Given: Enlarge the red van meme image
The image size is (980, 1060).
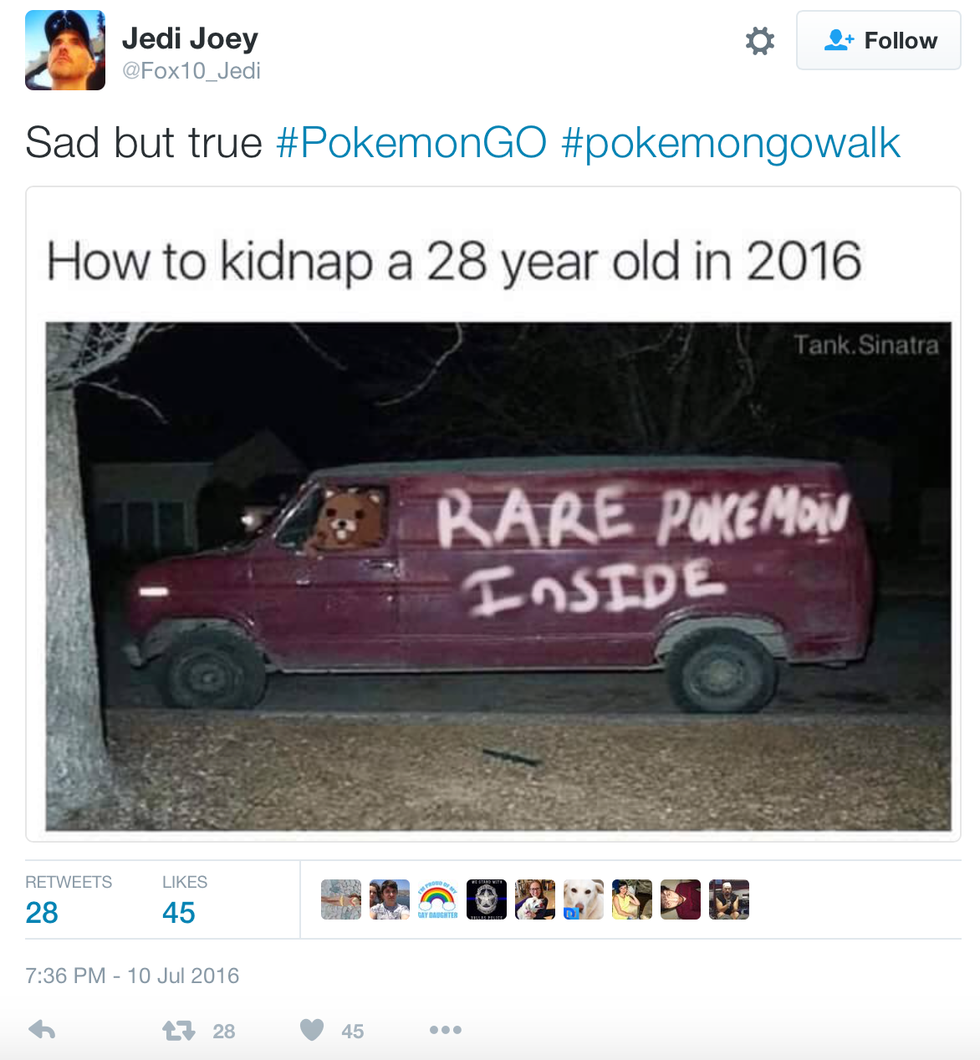Looking at the screenshot, I should point(498,576).
